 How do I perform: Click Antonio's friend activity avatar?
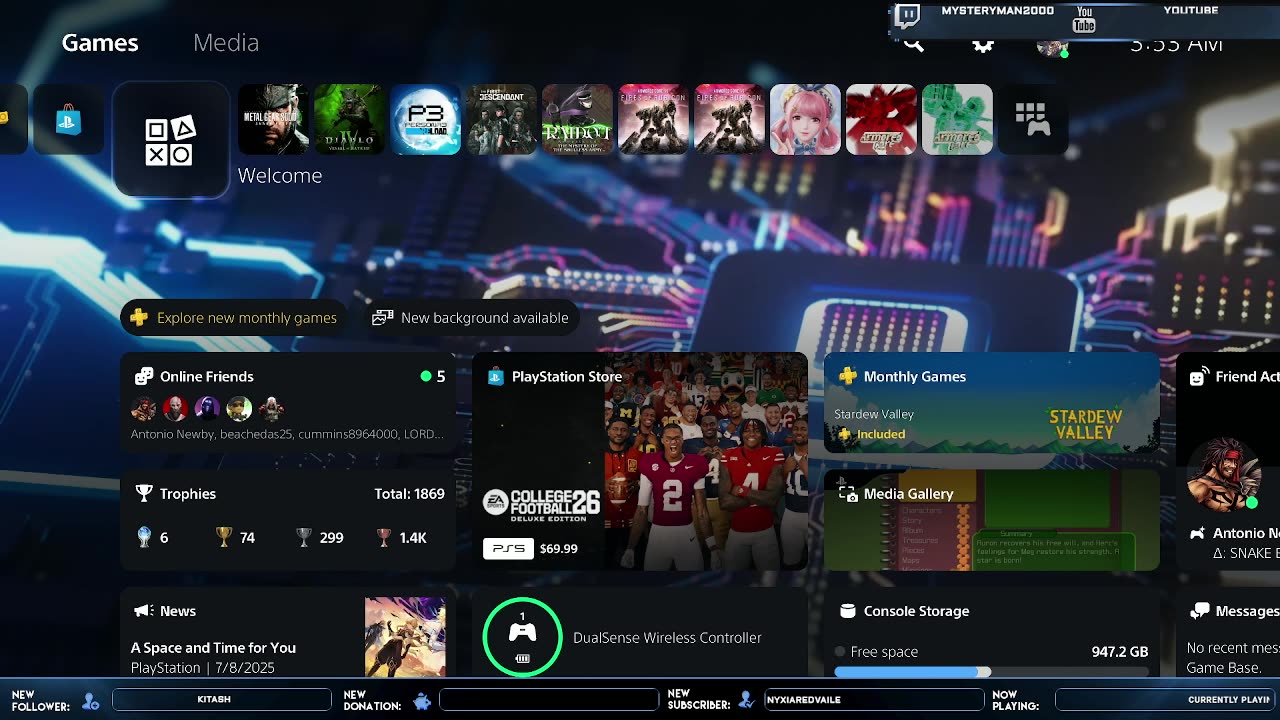click(x=1222, y=475)
